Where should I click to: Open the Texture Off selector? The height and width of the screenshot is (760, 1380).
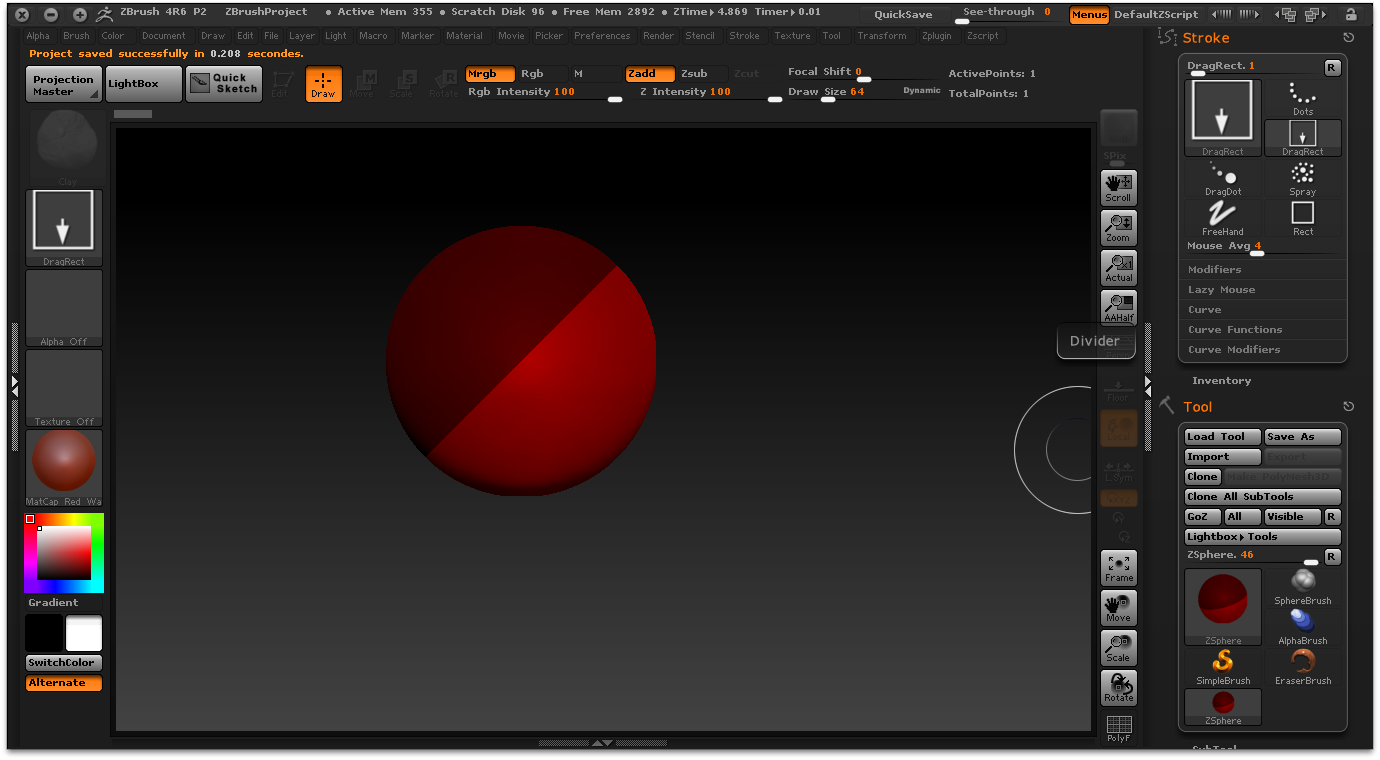tap(64, 388)
